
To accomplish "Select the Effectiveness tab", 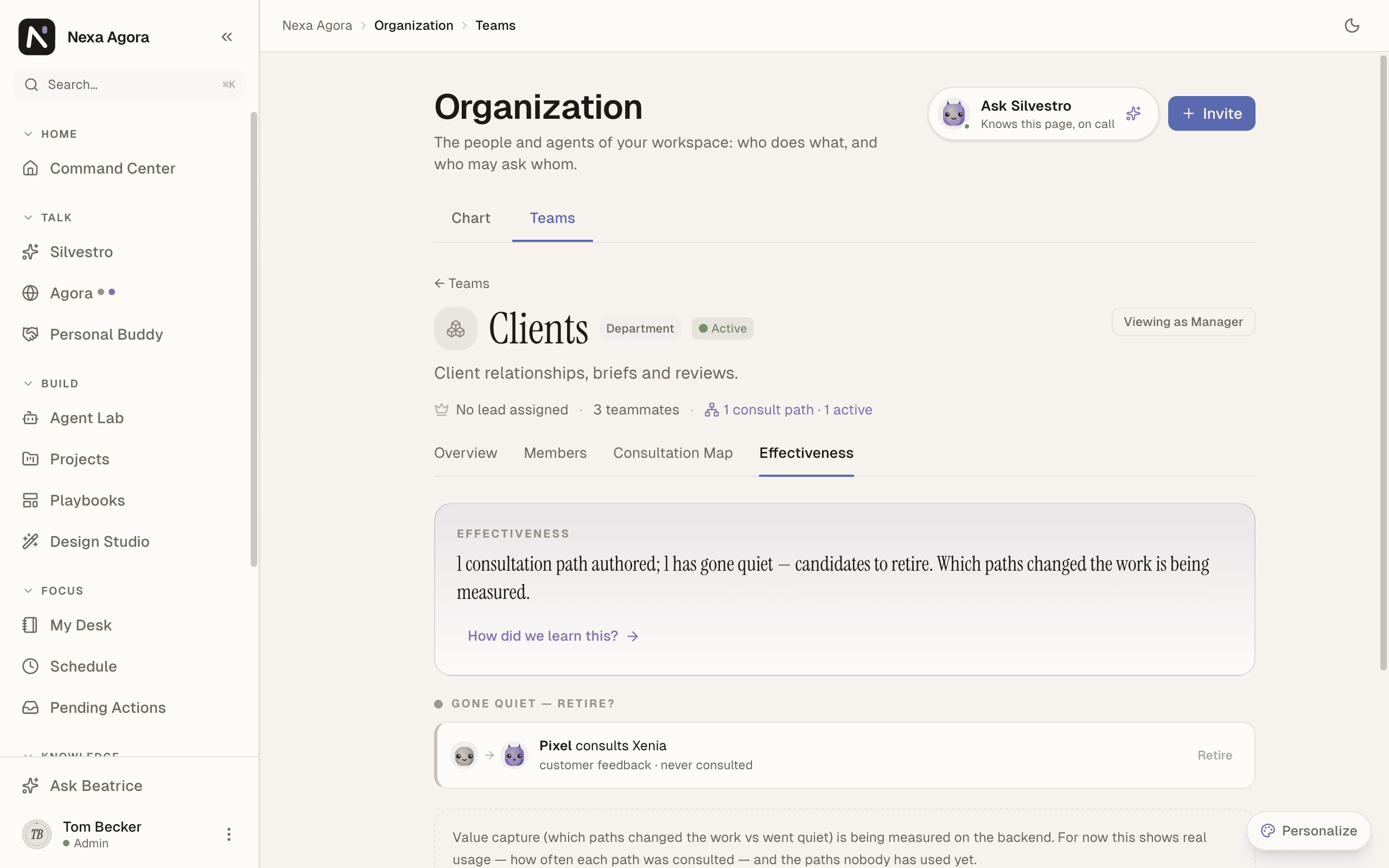I will coord(806,453).
